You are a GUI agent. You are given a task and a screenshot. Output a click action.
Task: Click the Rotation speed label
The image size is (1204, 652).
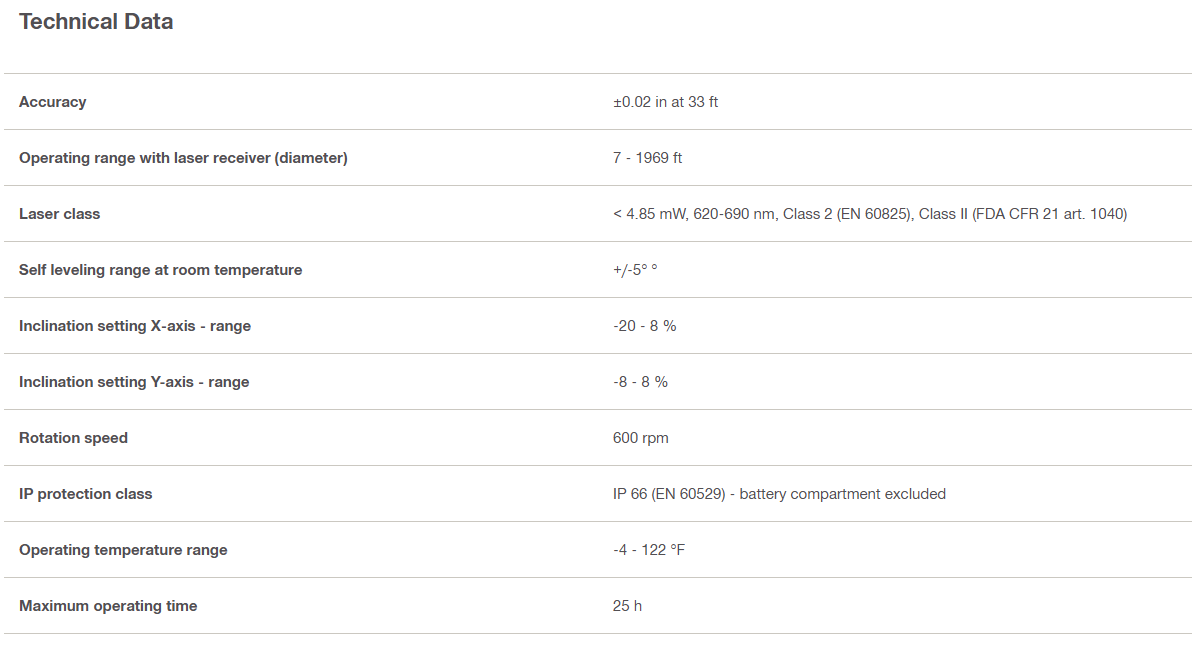coord(73,438)
